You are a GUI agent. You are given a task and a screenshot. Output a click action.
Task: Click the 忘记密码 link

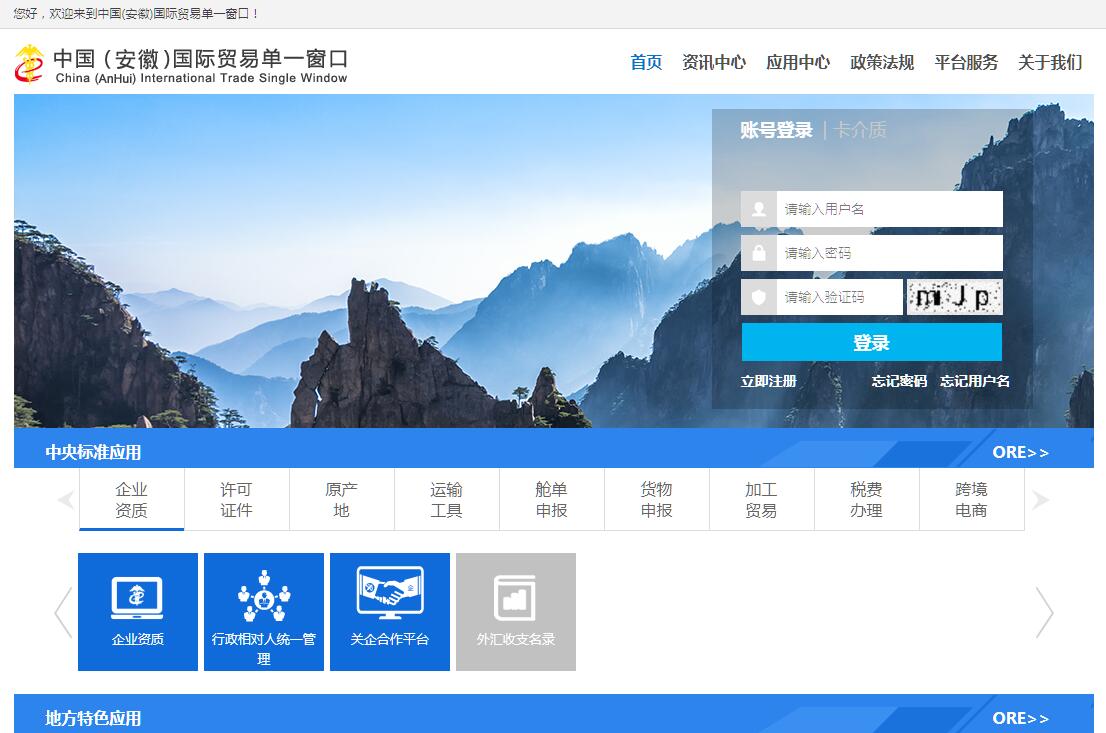898,381
